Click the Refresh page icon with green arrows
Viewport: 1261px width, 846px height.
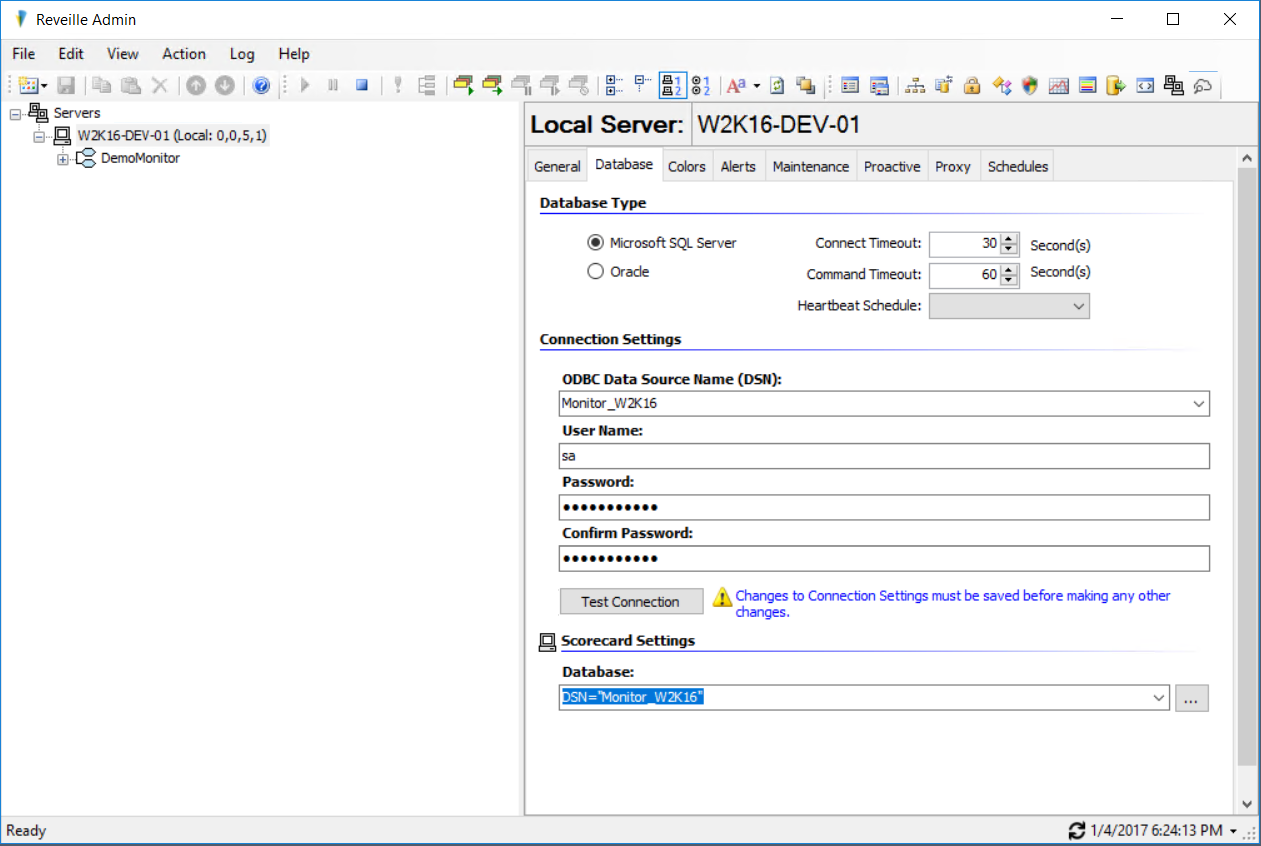[777, 86]
